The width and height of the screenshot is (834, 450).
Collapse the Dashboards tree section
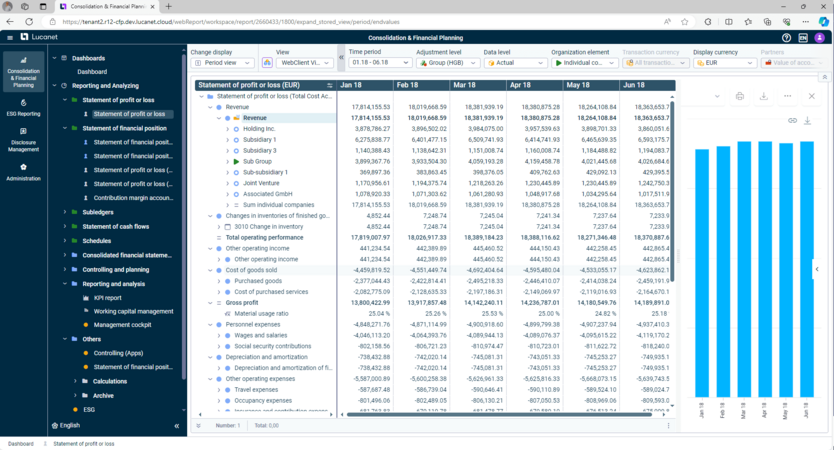[54, 58]
